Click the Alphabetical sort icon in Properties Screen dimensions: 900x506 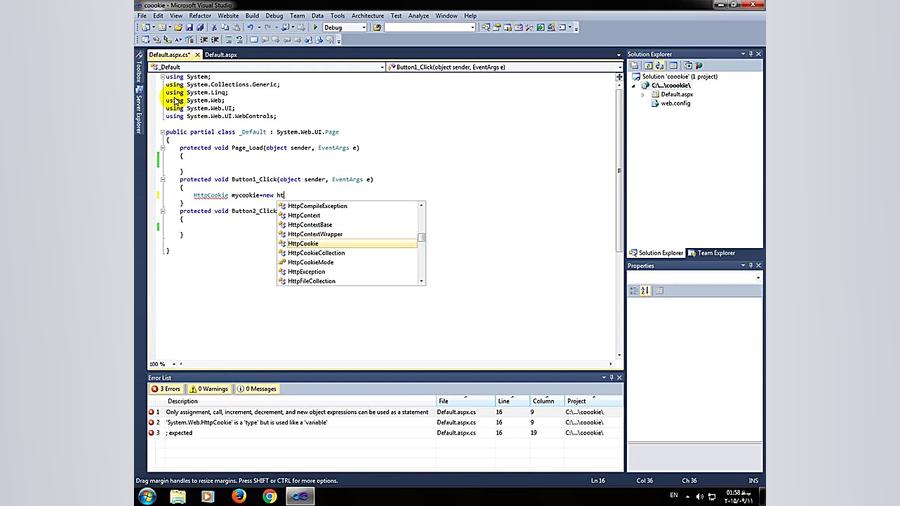tap(645, 290)
